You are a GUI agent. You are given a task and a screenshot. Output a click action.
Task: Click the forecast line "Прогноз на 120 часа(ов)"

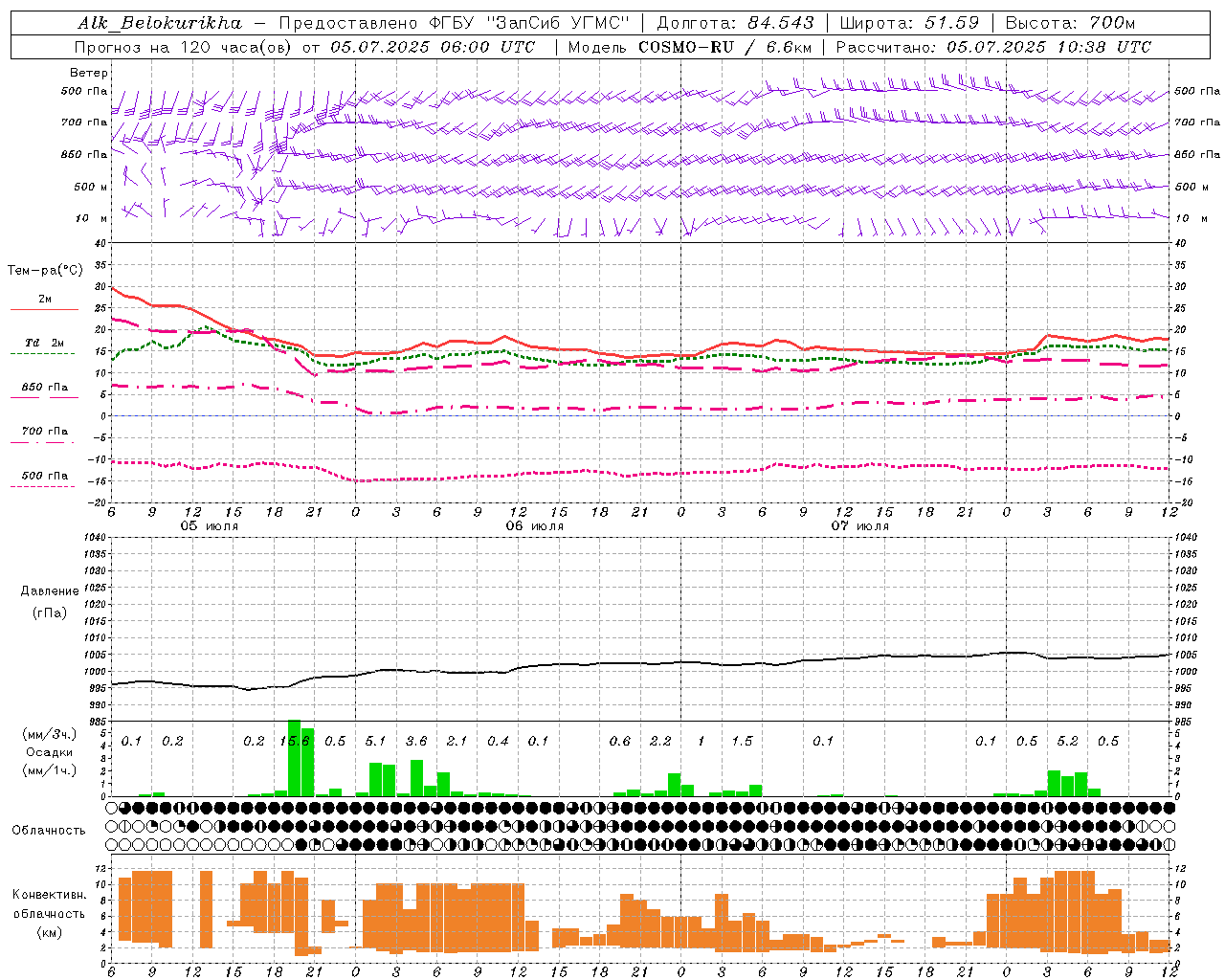click(x=184, y=47)
